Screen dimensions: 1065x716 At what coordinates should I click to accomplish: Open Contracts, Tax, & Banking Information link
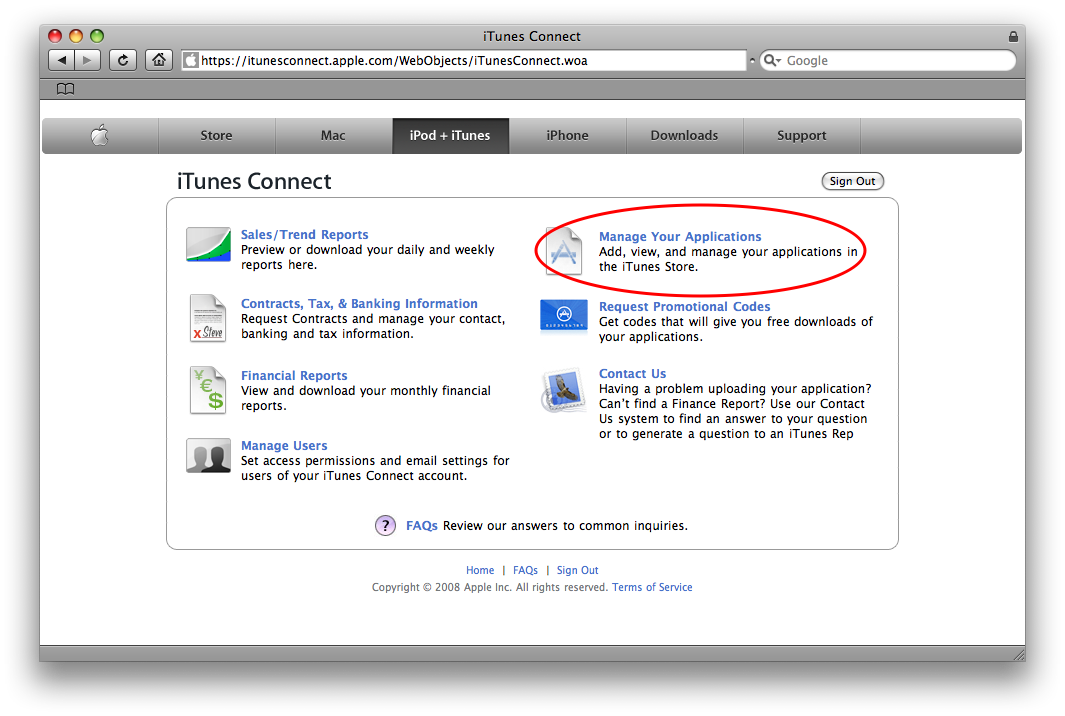(359, 304)
